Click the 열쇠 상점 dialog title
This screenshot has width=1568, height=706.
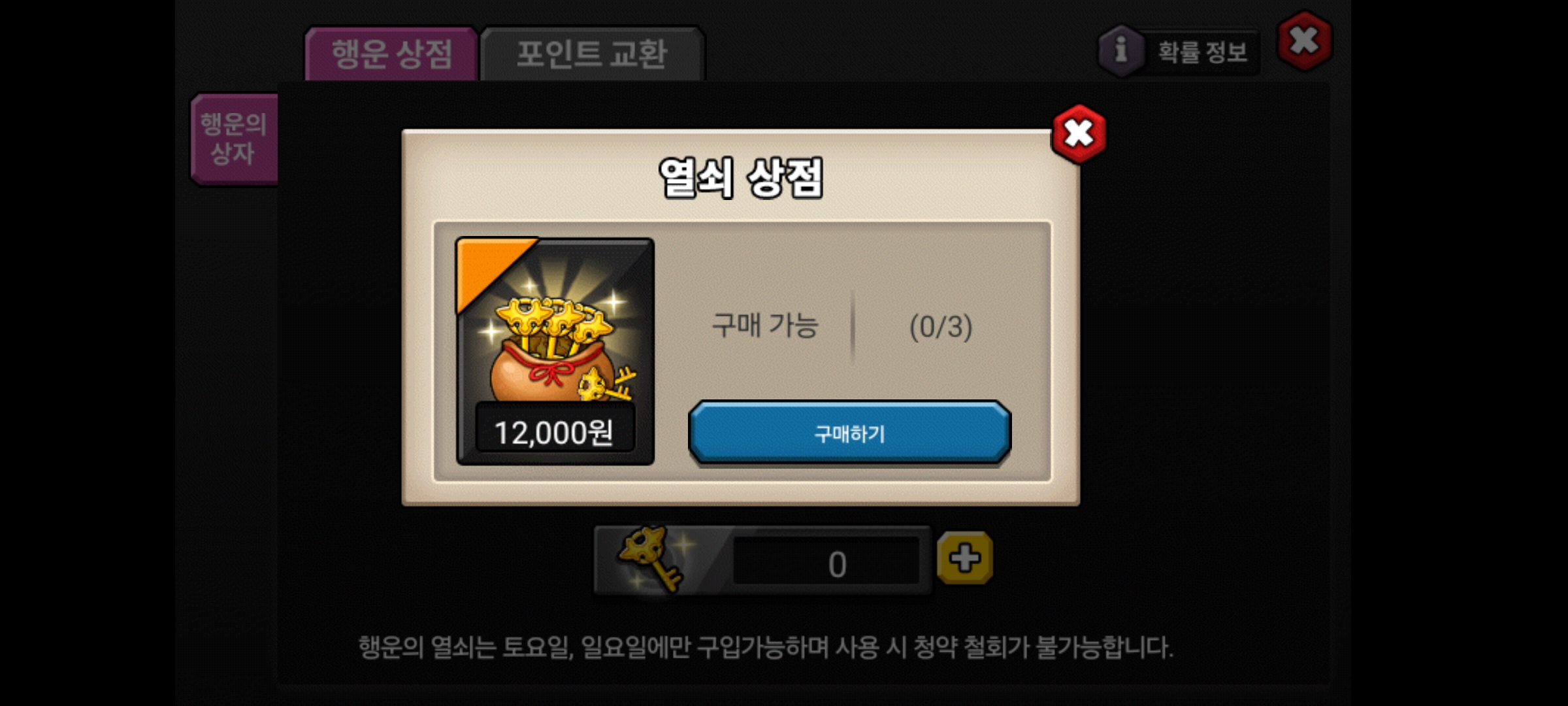[741, 178]
